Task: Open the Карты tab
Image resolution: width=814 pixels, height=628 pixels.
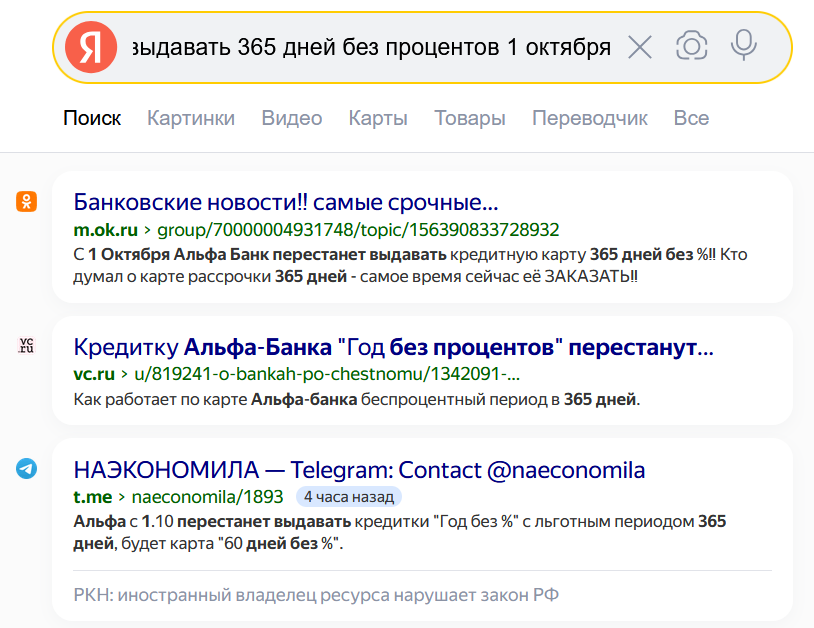Action: click(378, 118)
